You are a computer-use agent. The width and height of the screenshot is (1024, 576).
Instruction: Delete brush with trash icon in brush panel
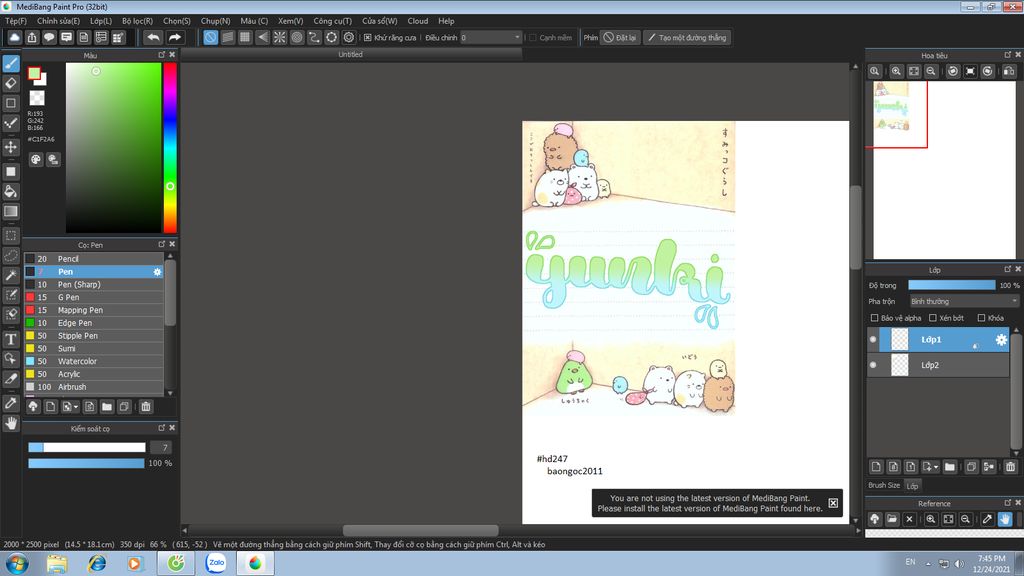(146, 406)
